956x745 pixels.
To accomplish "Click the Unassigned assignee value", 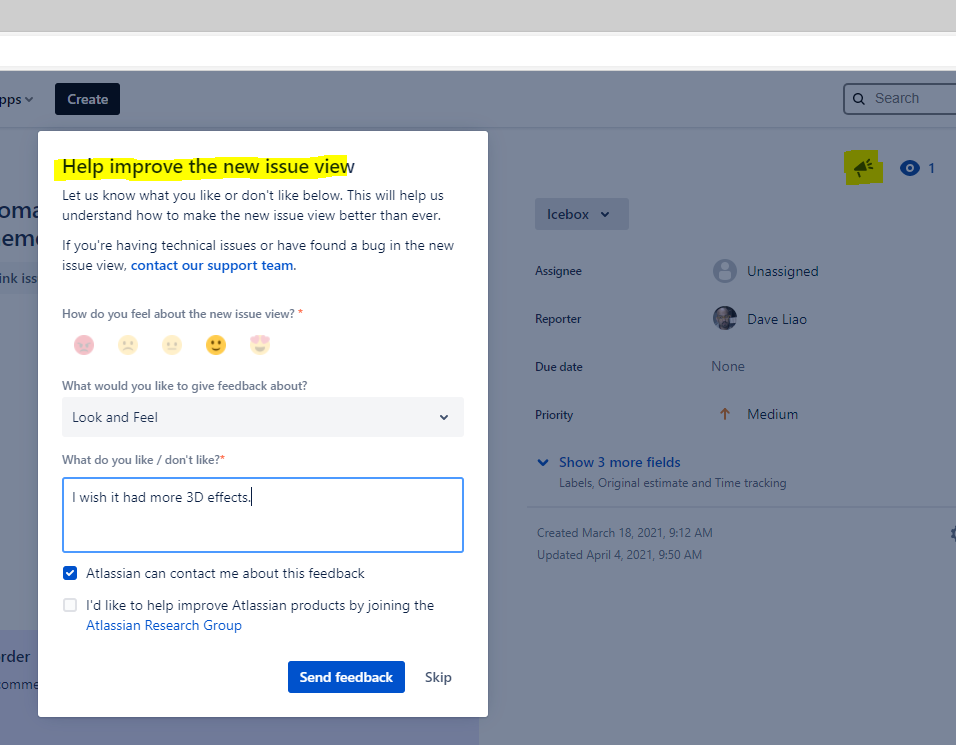I will pyautogui.click(x=783, y=271).
